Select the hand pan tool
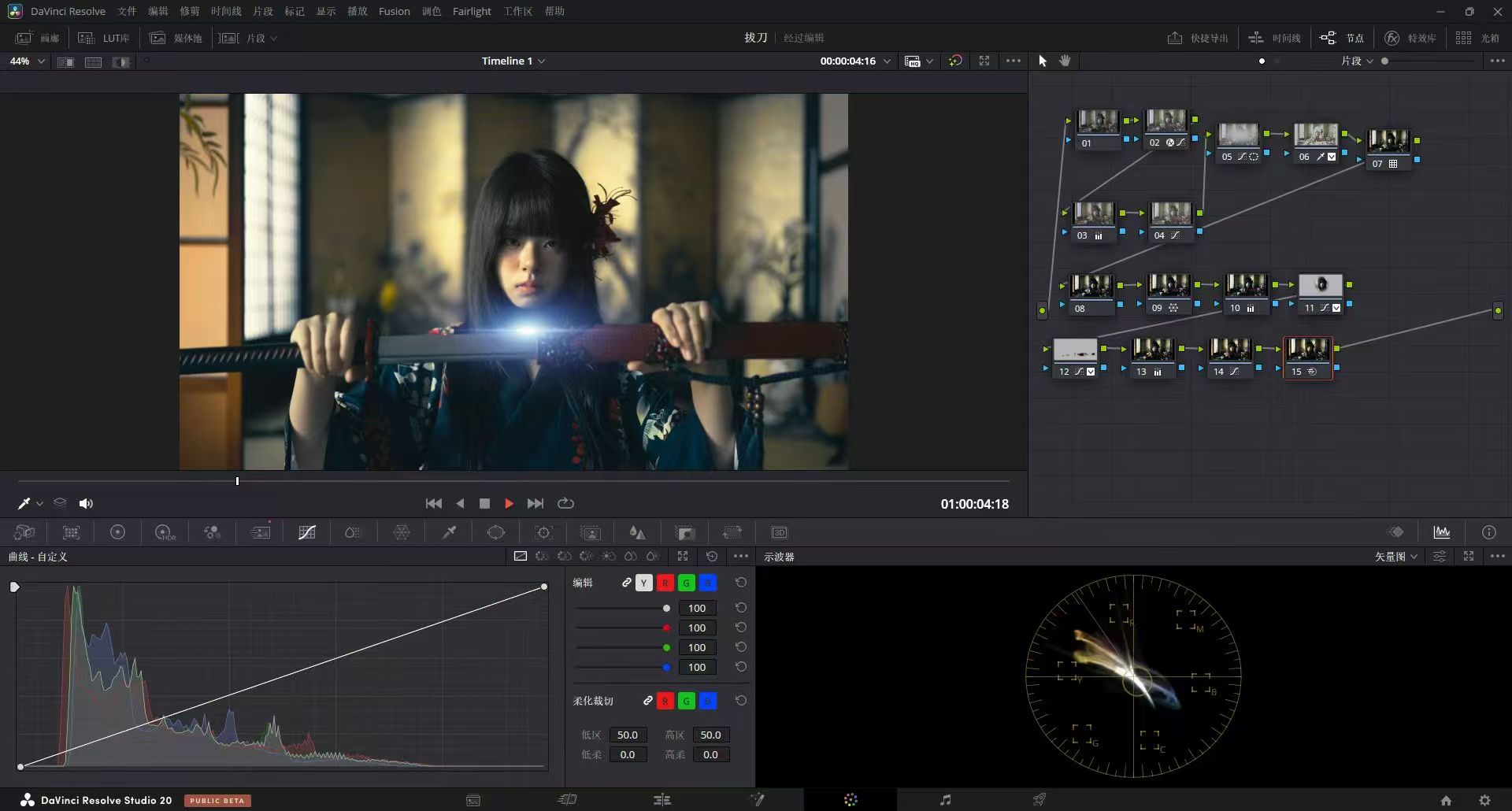1512x811 pixels. coord(1065,61)
